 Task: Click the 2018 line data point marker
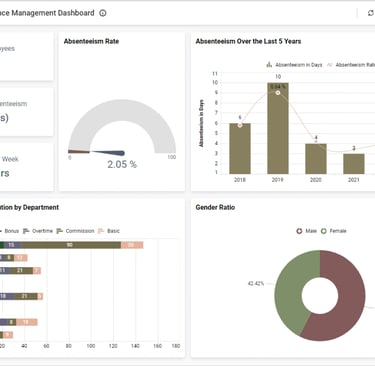(240, 125)
